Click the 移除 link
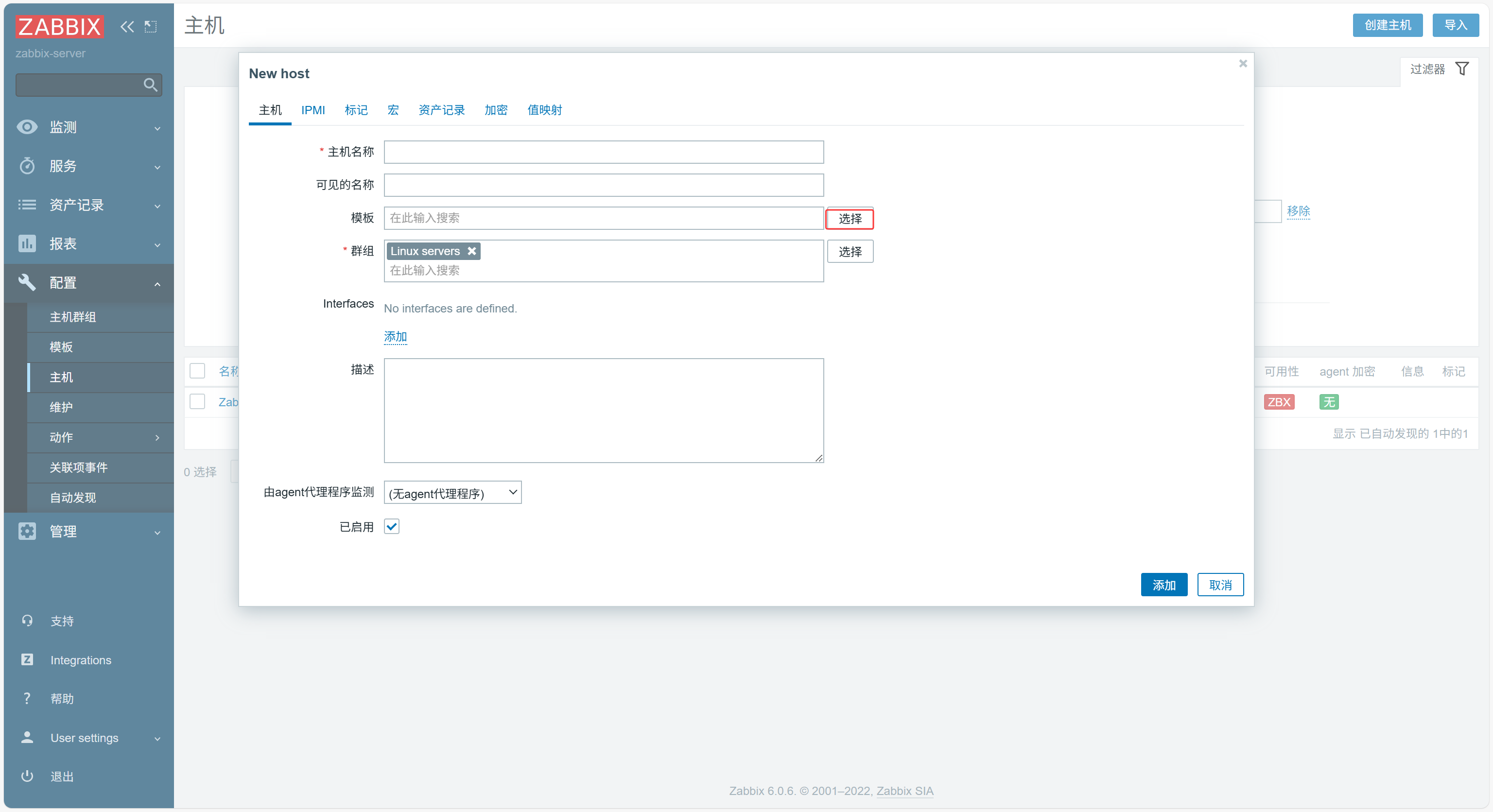Screen dimensions: 1493x812 click(x=1298, y=211)
